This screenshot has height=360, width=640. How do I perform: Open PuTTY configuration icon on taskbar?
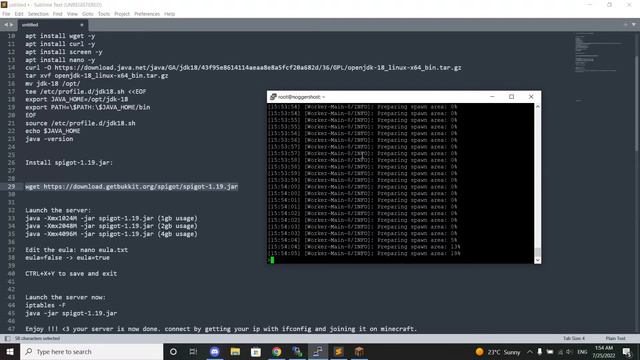coord(297,351)
